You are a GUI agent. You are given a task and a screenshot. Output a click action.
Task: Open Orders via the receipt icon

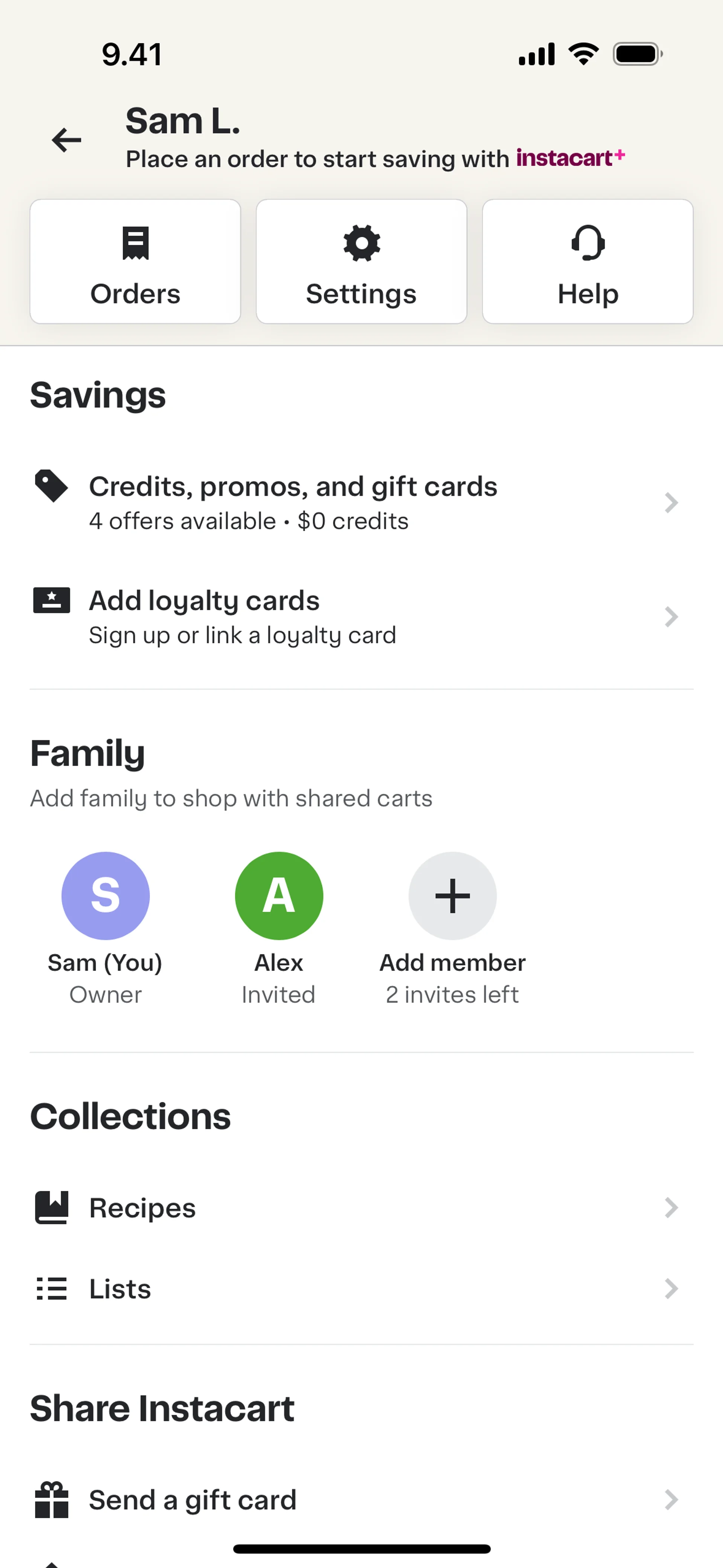pos(135,243)
